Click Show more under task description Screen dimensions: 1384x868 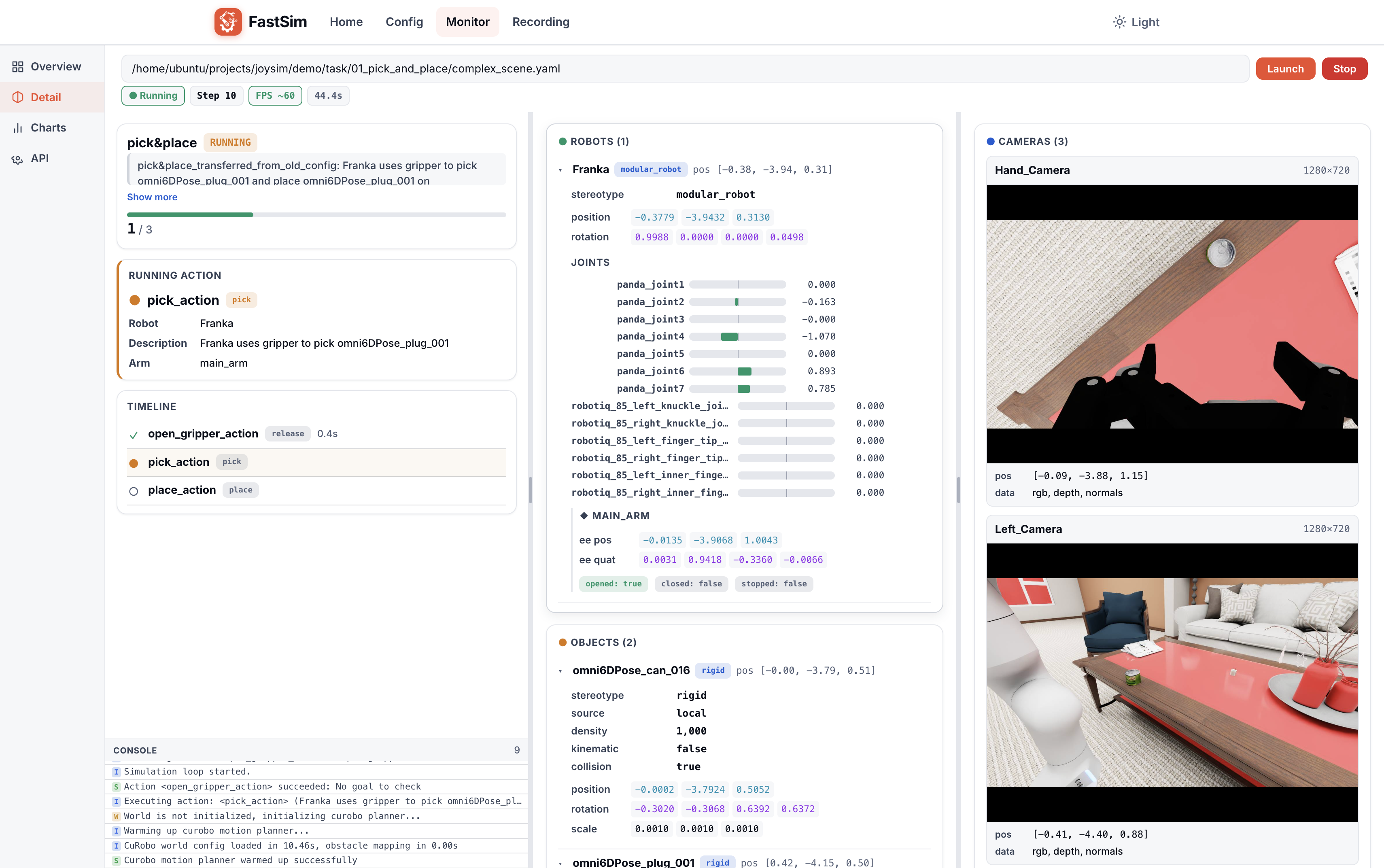pyautogui.click(x=152, y=197)
